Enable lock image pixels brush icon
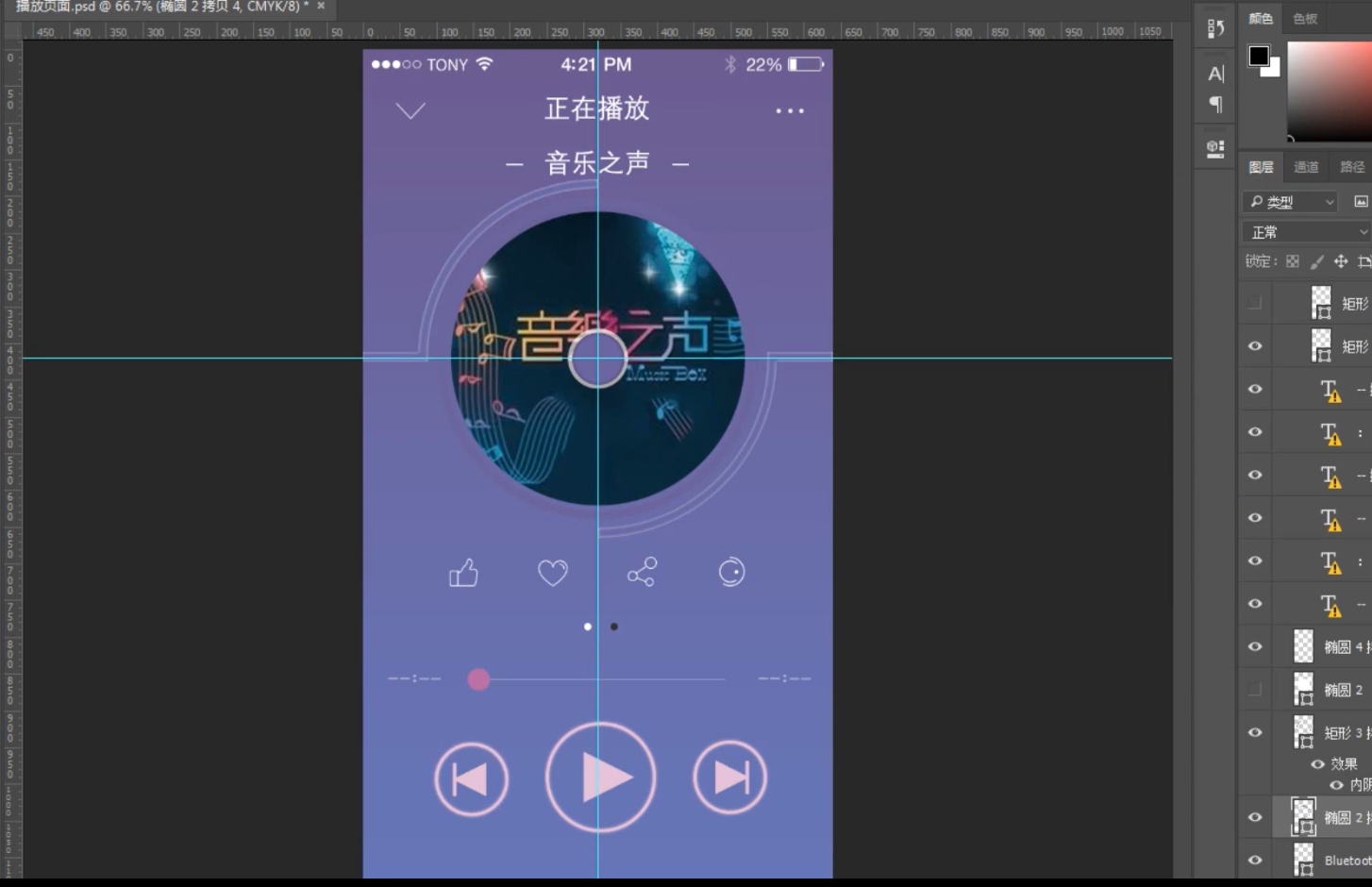This screenshot has height=887, width=1372. (x=1317, y=261)
